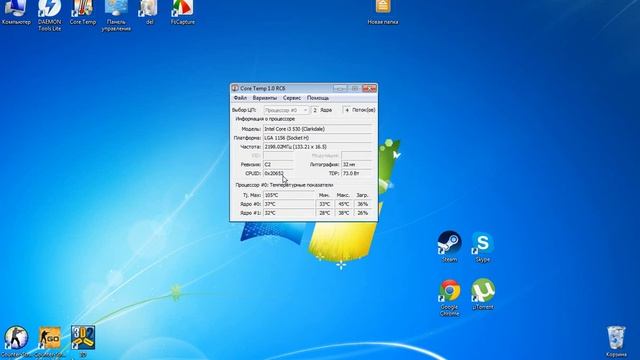Select the Counter-Strike round soldier shortcut
Image resolution: width=640 pixels, height=360 pixels.
16,341
